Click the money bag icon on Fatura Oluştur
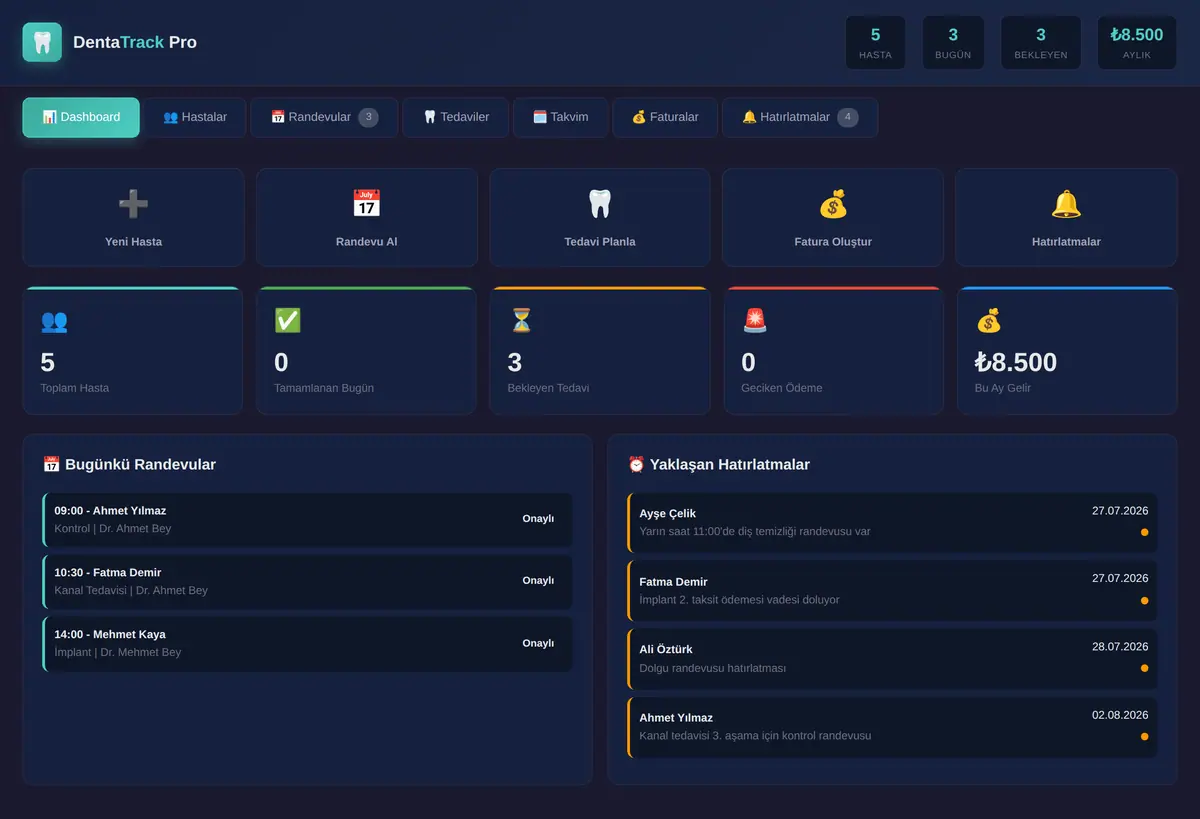The image size is (1200, 819). click(x=833, y=204)
